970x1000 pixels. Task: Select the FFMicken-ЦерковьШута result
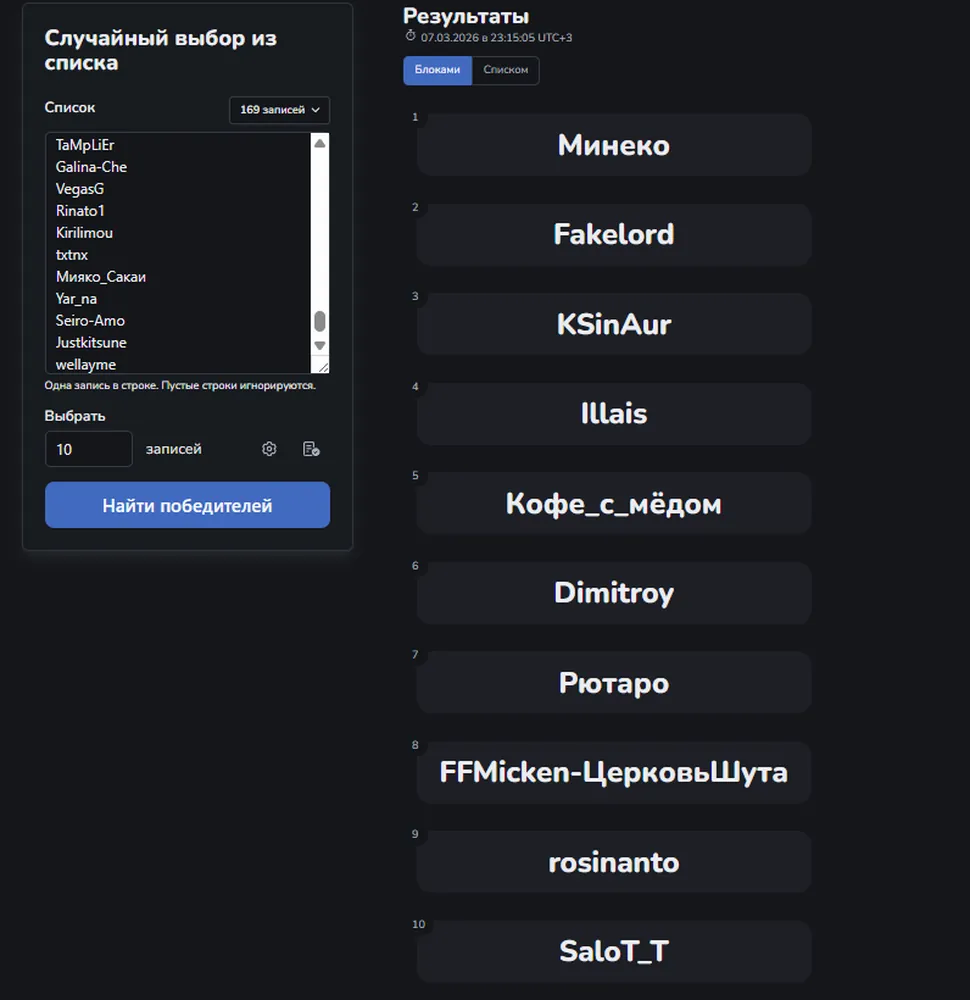614,772
